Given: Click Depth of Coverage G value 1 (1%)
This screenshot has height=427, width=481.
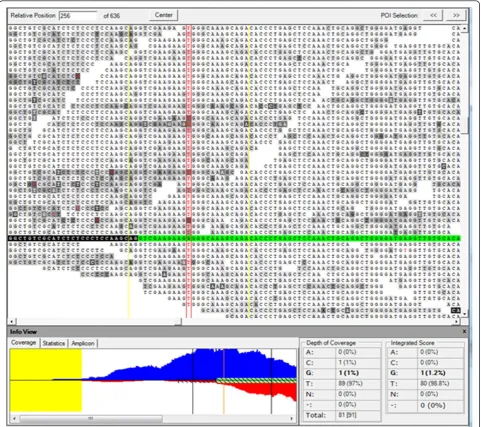Looking at the screenshot, I should [x=349, y=373].
